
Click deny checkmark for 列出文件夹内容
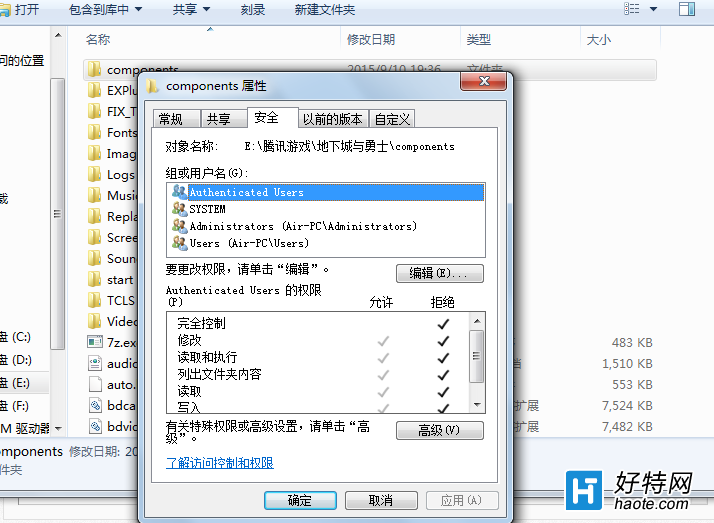coord(443,375)
